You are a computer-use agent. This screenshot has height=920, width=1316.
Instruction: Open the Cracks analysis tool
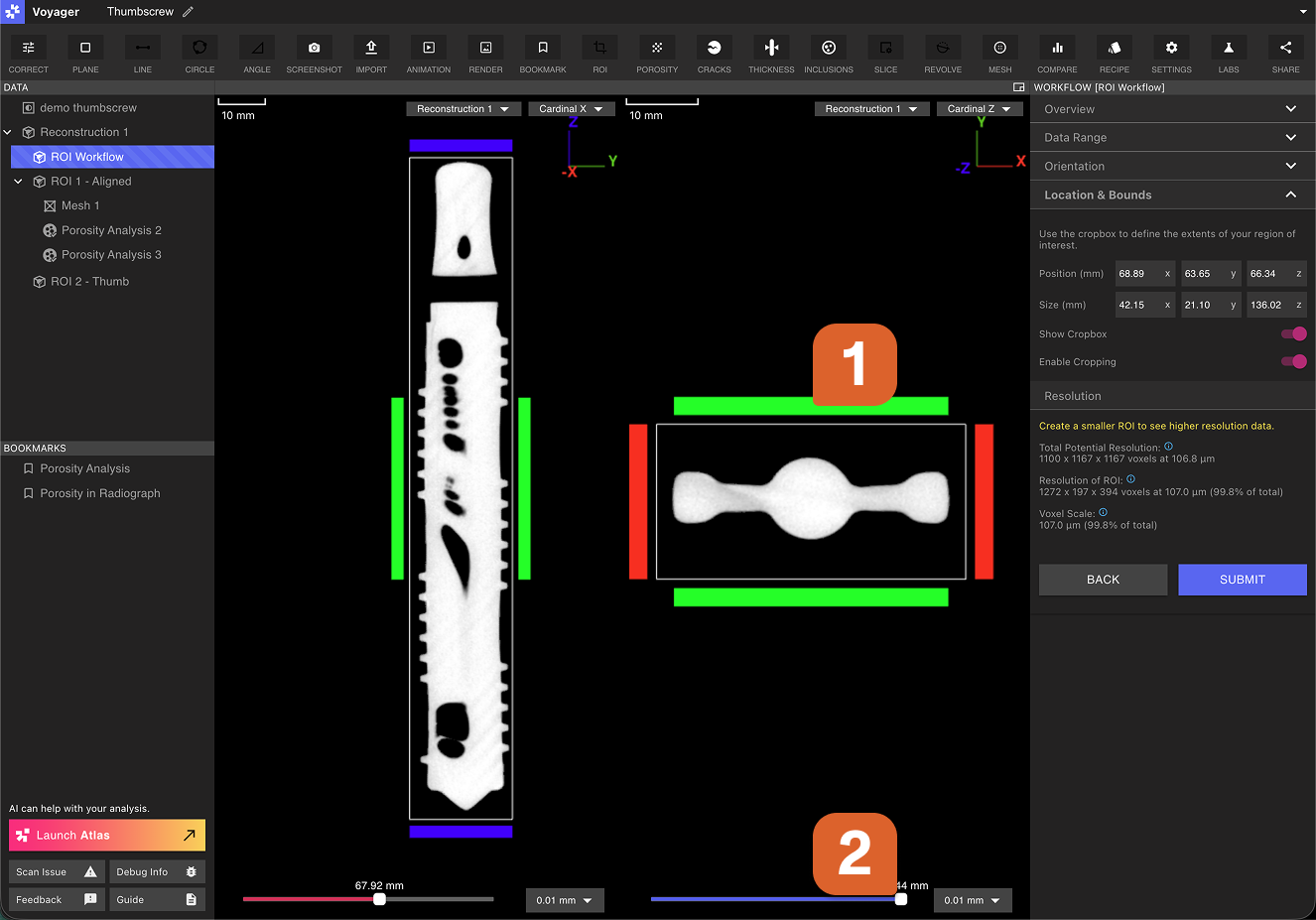(x=714, y=49)
